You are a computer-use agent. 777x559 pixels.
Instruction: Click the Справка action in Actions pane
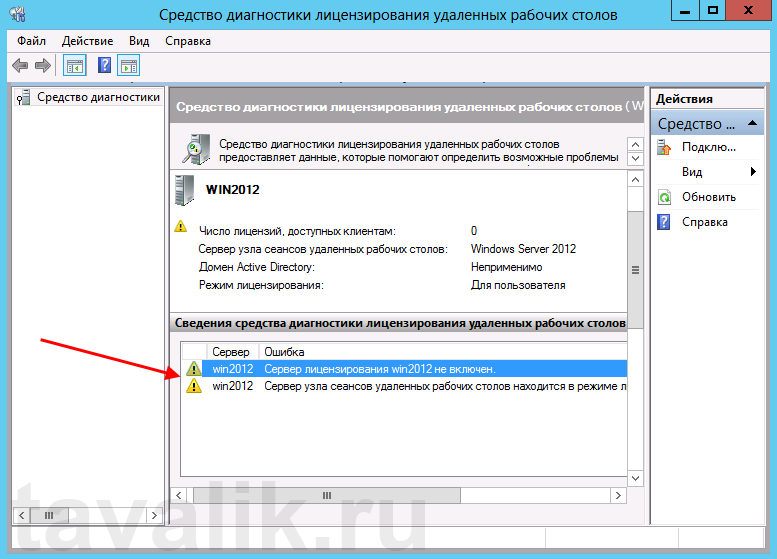click(x=704, y=222)
